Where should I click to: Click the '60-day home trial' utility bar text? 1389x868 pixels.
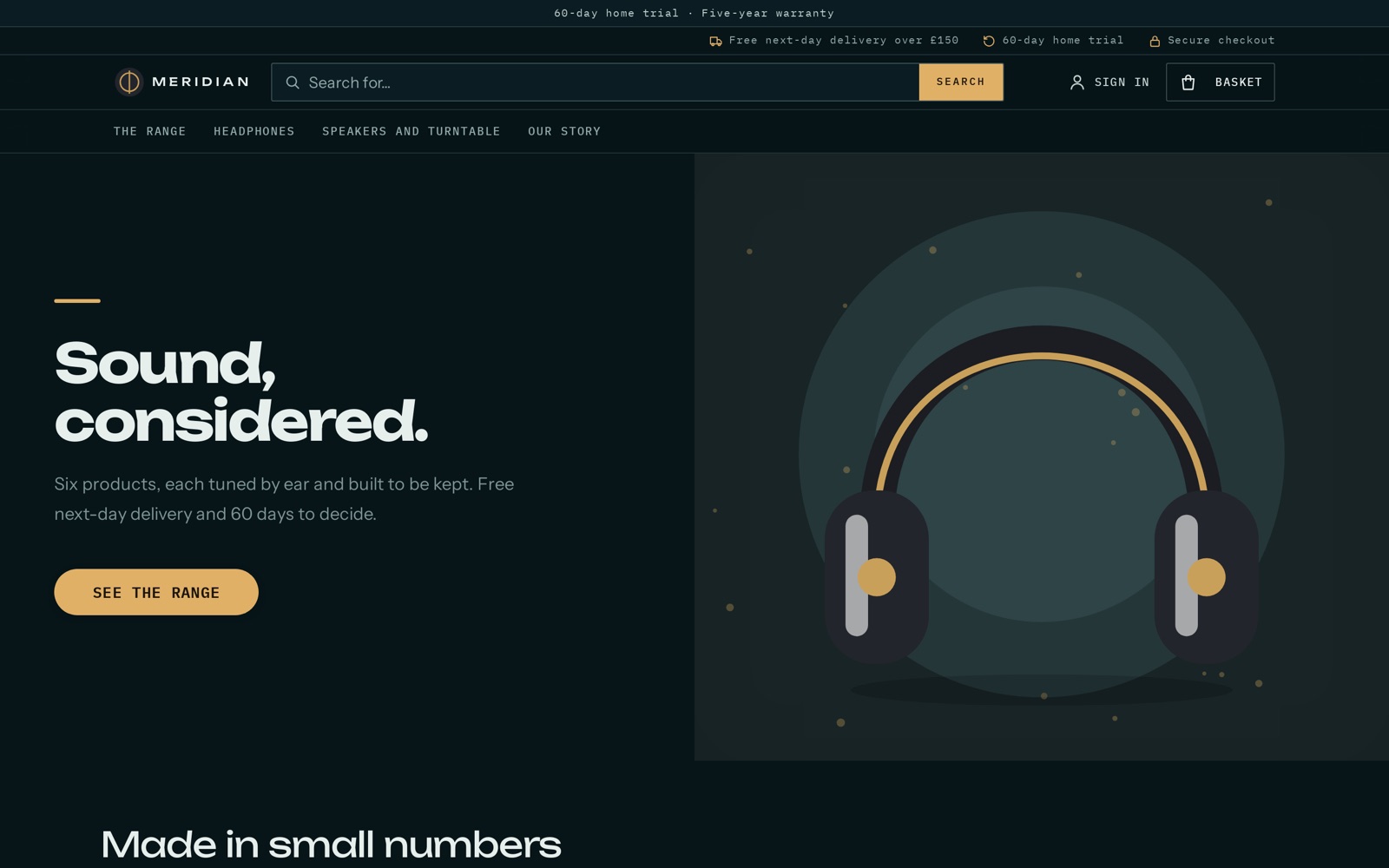tap(1063, 40)
